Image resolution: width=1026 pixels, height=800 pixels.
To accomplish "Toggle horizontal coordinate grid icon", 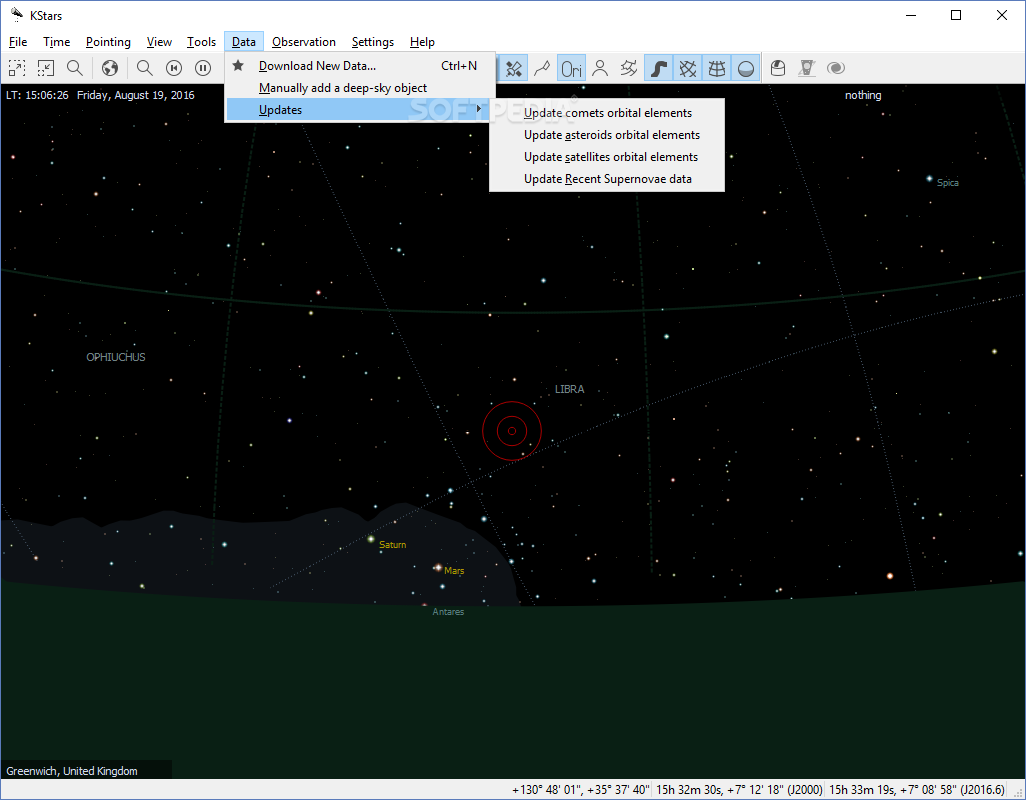I will [716, 68].
